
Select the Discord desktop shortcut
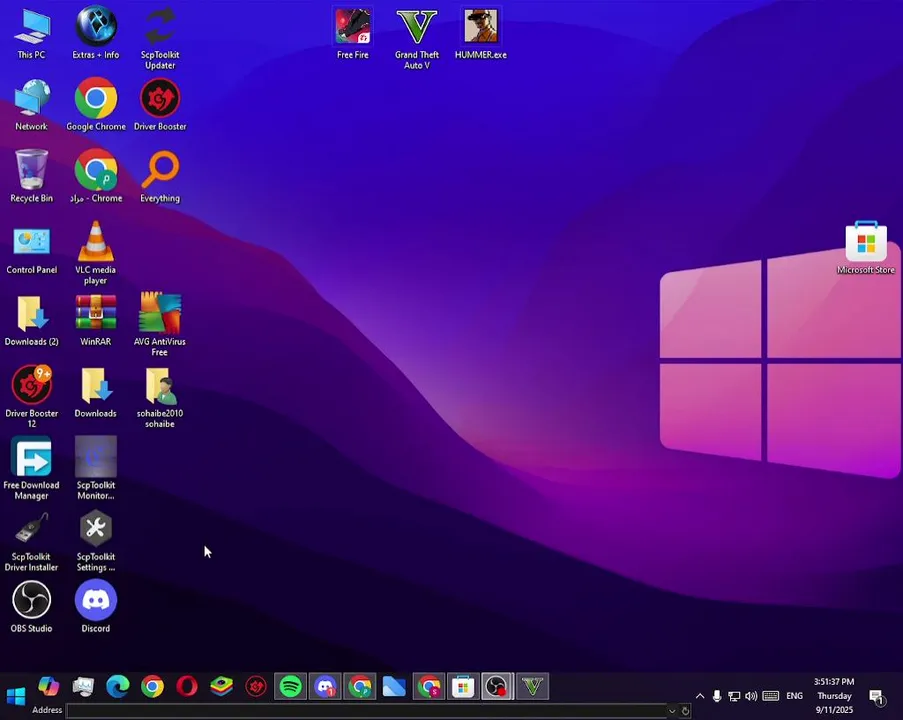tap(96, 608)
